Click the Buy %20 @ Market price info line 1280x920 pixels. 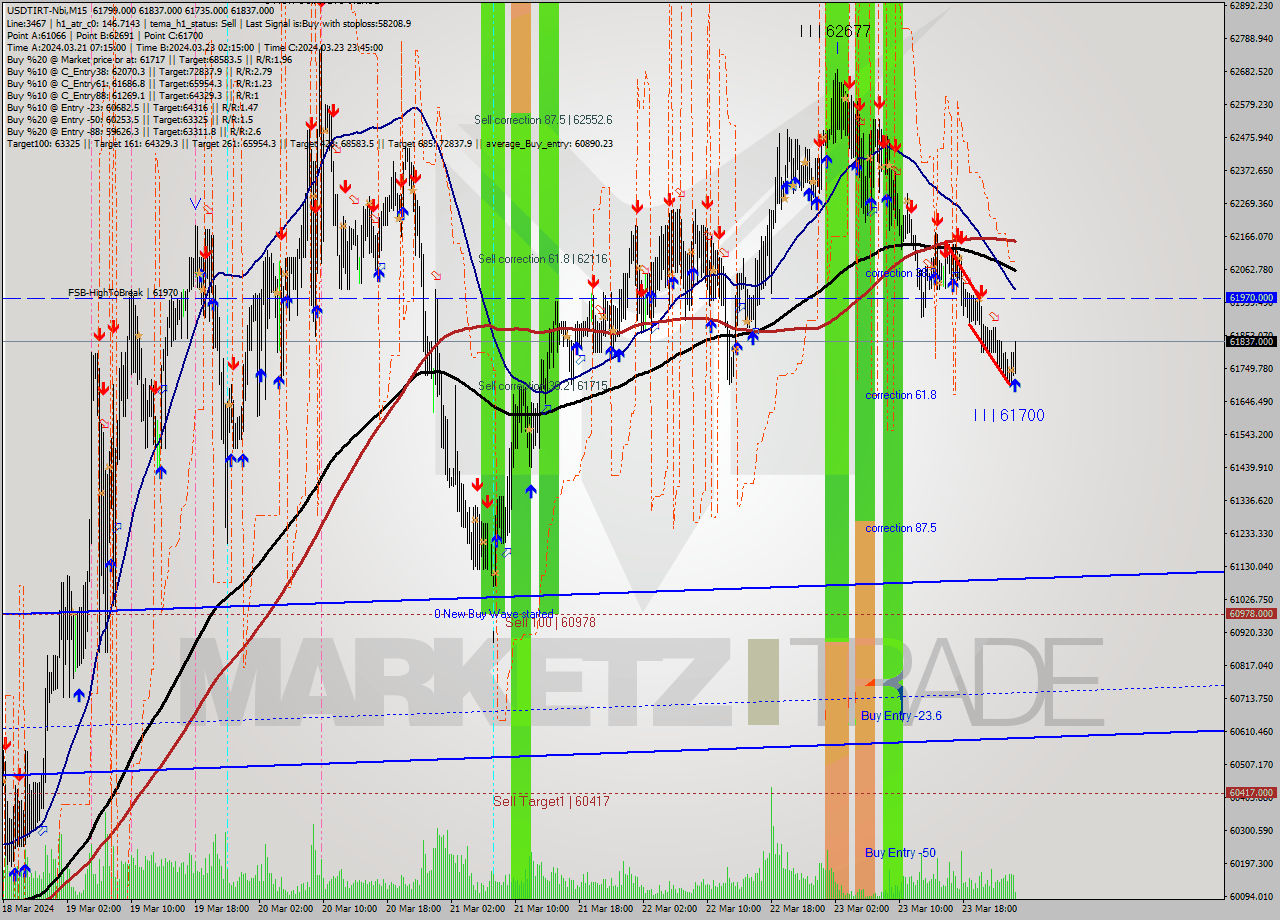[x=149, y=59]
